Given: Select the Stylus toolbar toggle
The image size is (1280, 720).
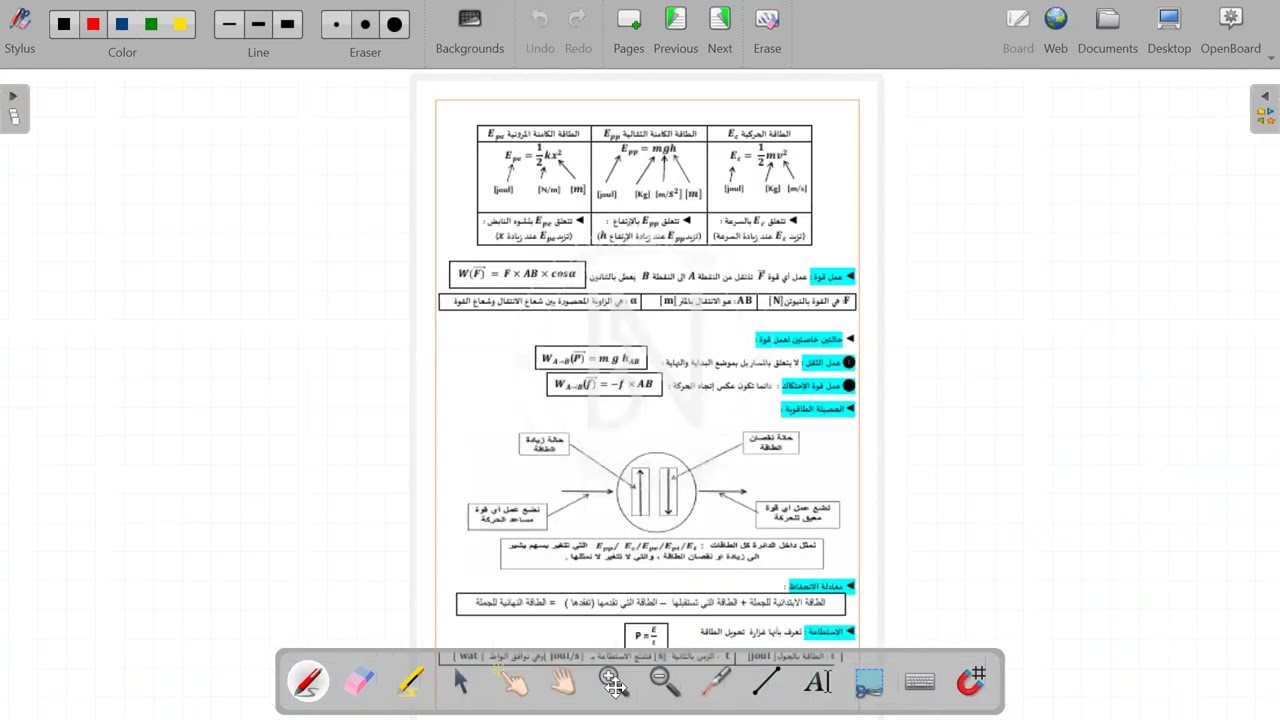Looking at the screenshot, I should tap(20, 32).
